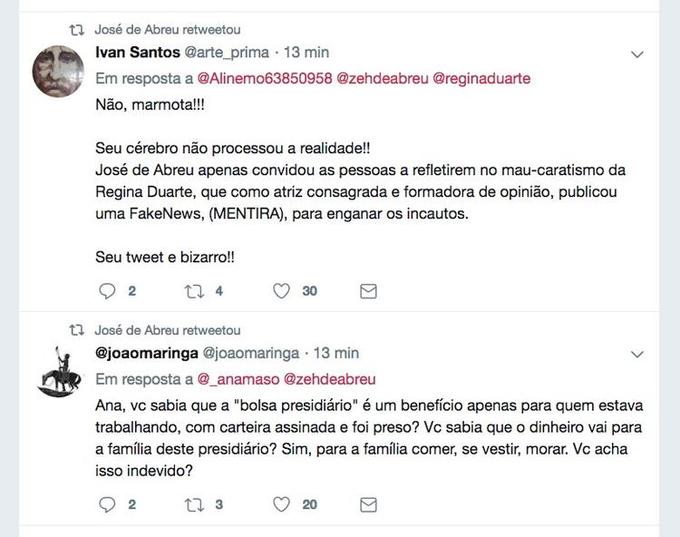This screenshot has width=680, height=537.
Task: Open the @Alinemo63850958 mention link
Action: click(267, 78)
